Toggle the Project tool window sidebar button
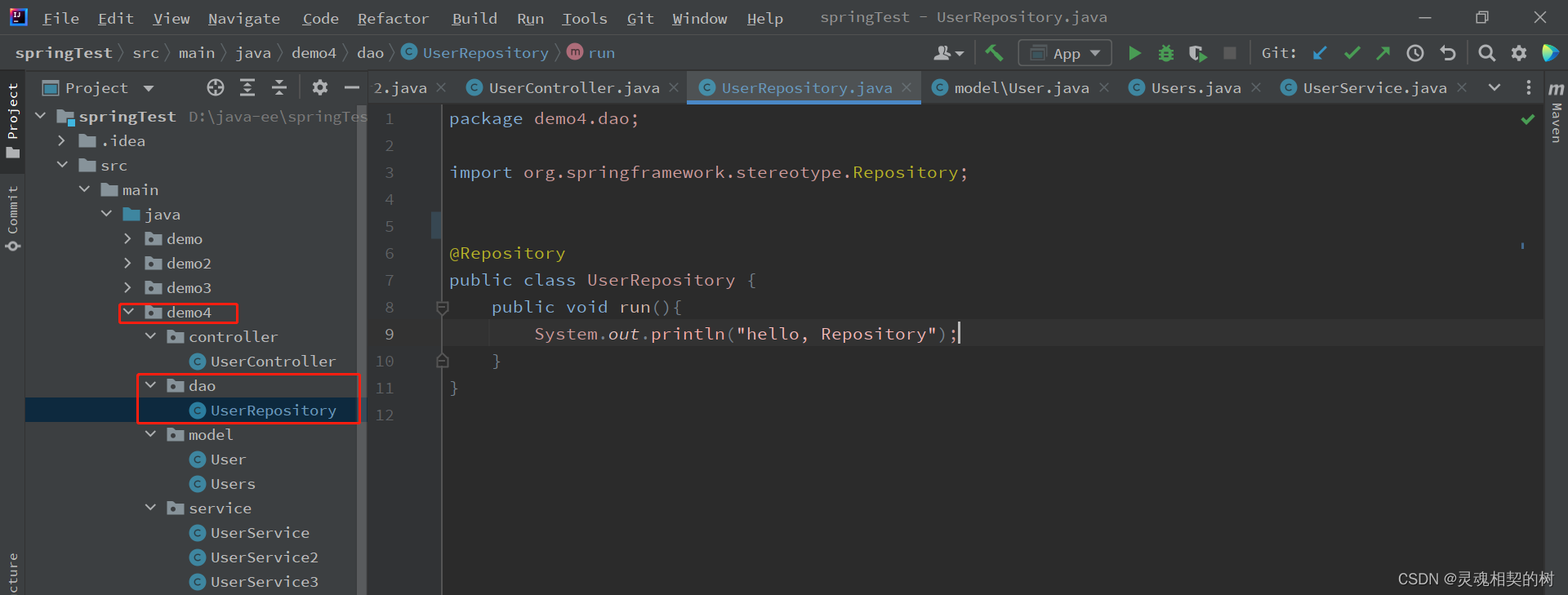The height and width of the screenshot is (595, 1568). coord(12,121)
